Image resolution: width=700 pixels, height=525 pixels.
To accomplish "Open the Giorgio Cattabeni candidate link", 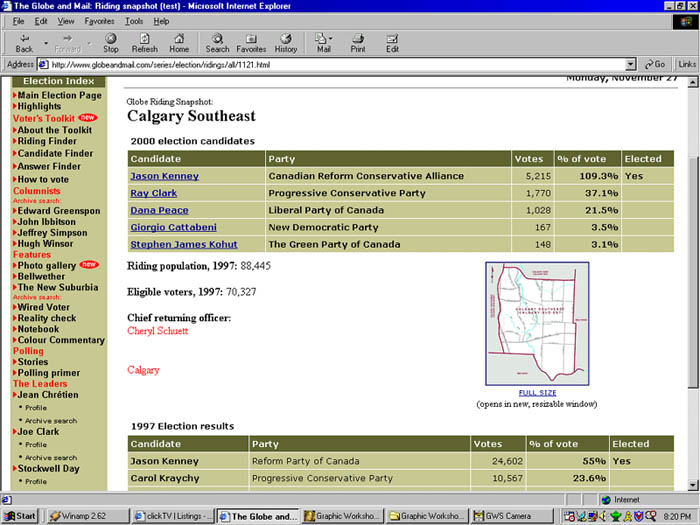I will (x=174, y=227).
